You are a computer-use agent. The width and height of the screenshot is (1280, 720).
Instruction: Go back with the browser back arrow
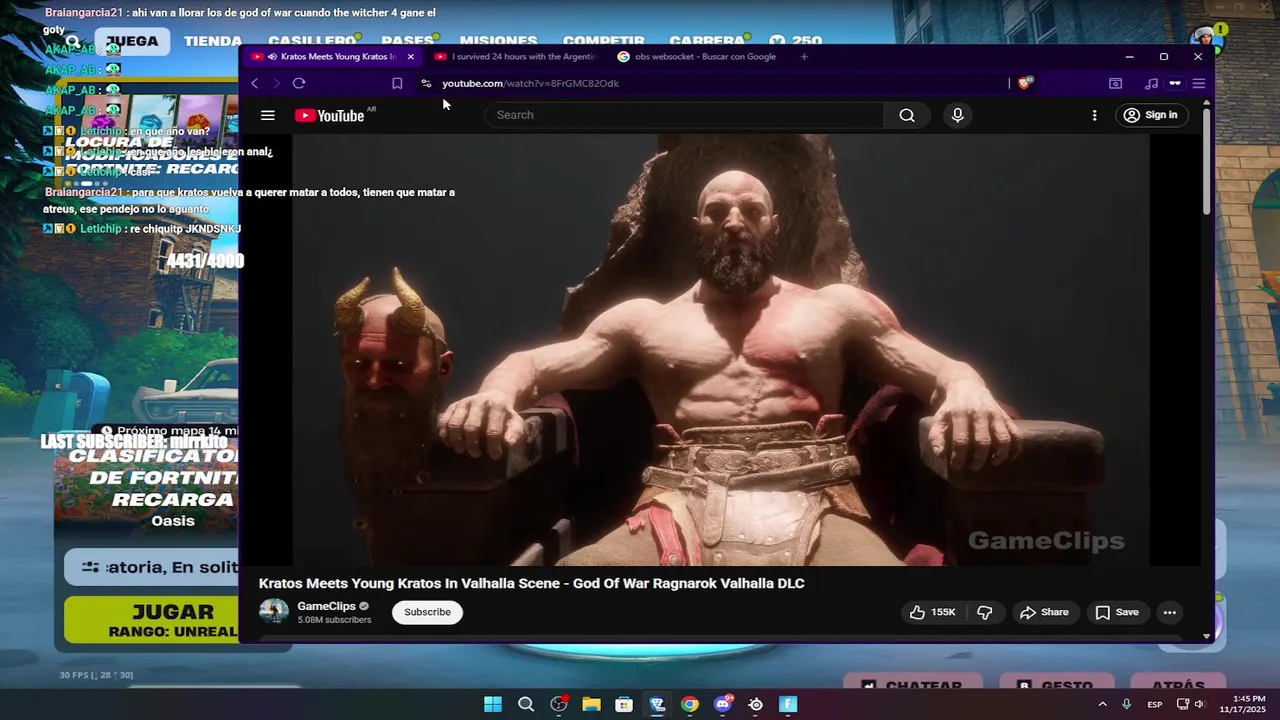coord(255,83)
